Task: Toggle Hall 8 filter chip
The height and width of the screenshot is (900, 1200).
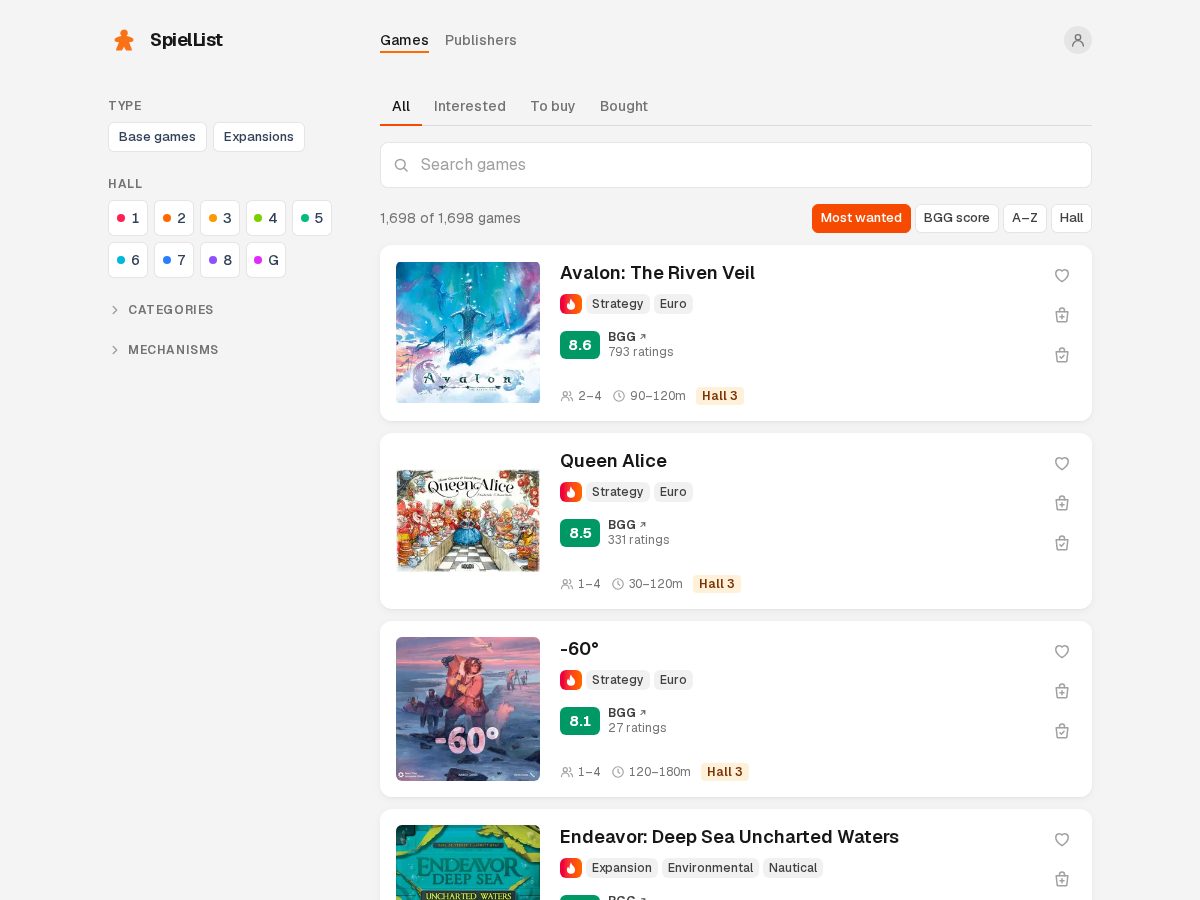Action: 220,260
